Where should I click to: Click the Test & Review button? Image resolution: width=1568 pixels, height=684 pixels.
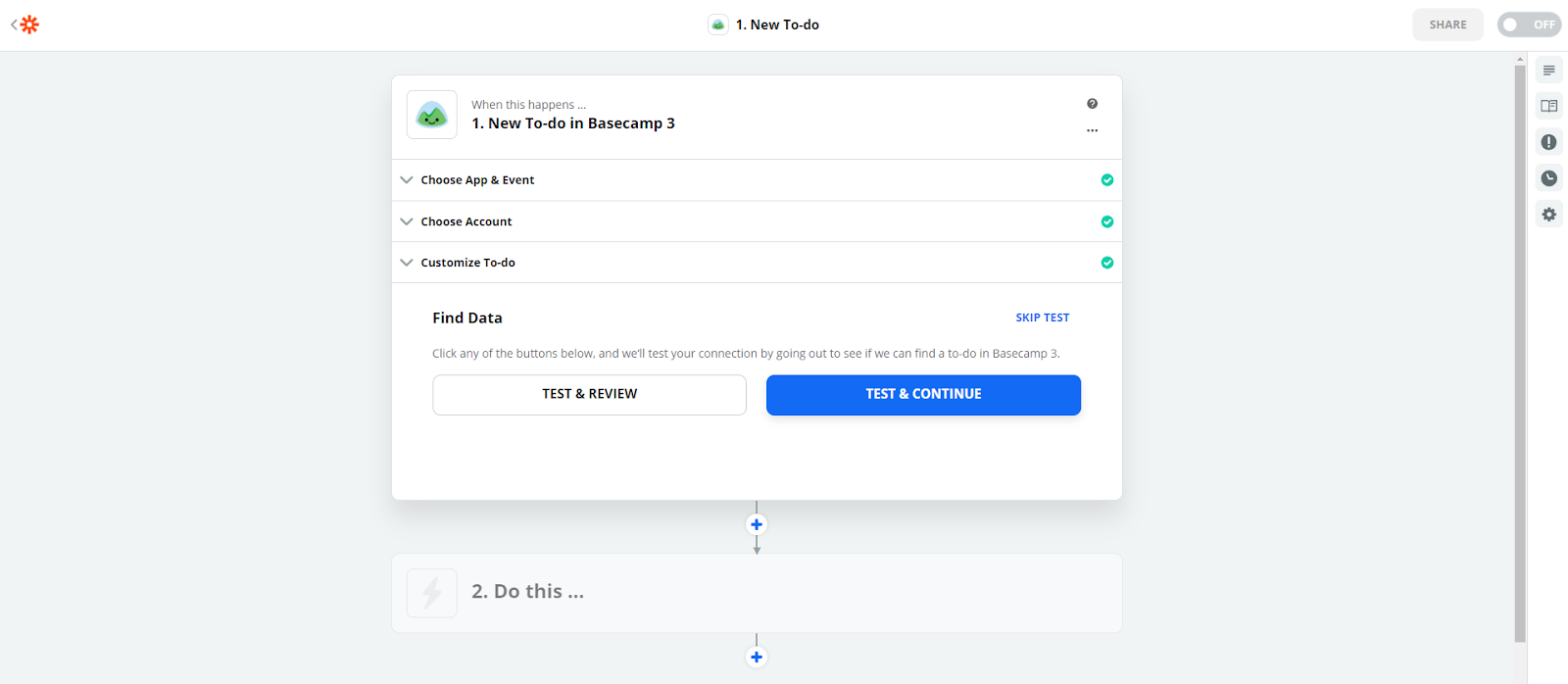coord(589,395)
